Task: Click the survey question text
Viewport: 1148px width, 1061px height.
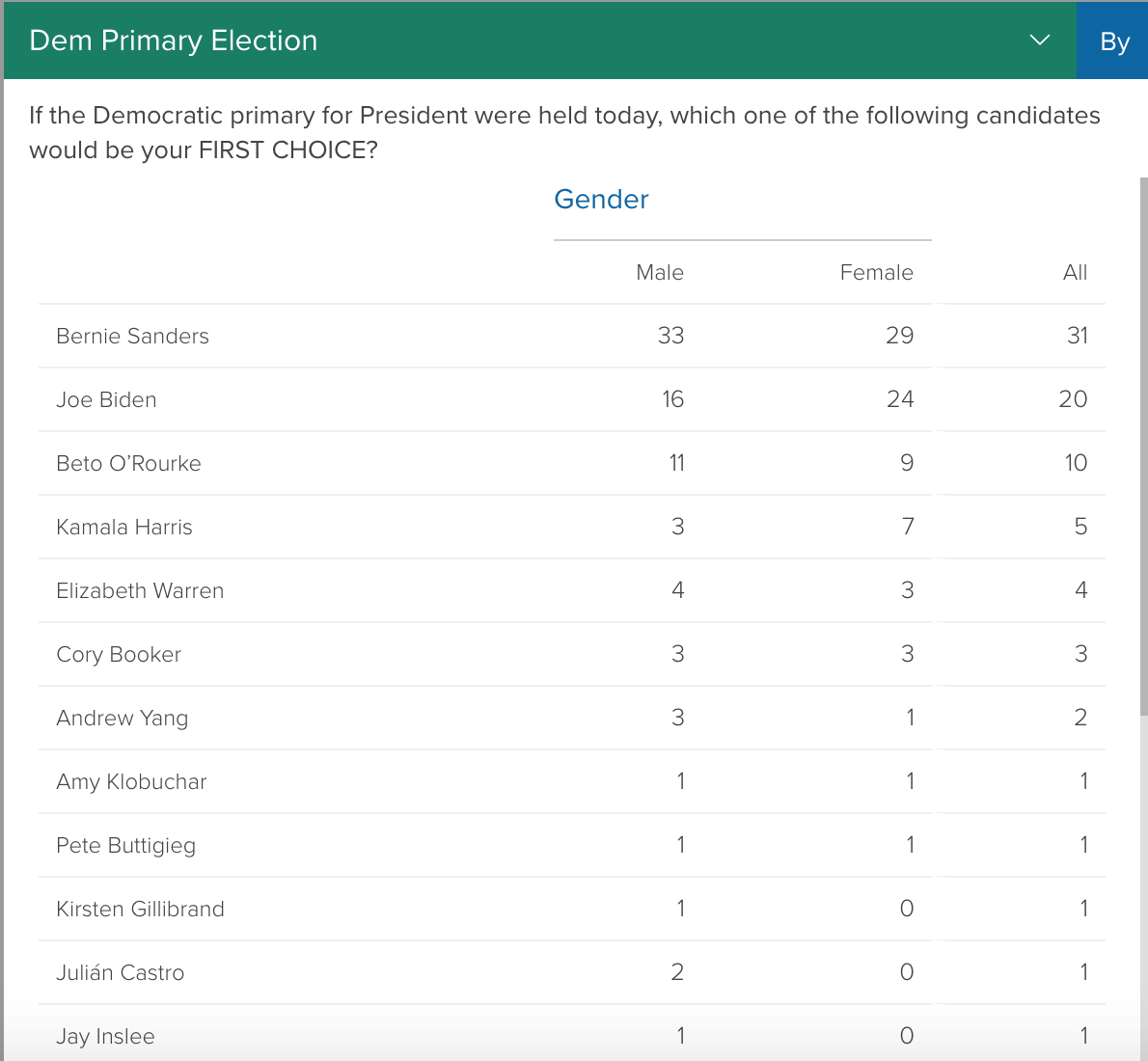Action: [565, 132]
